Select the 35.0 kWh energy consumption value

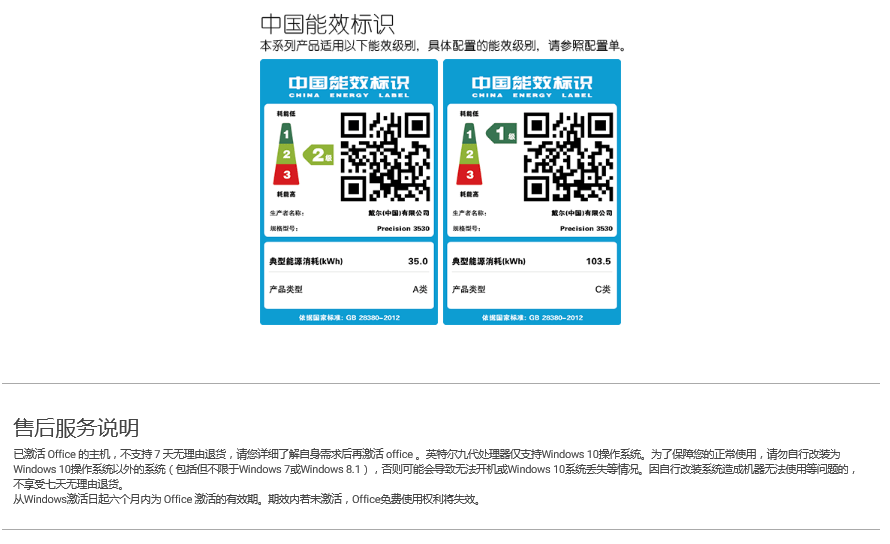(x=417, y=262)
